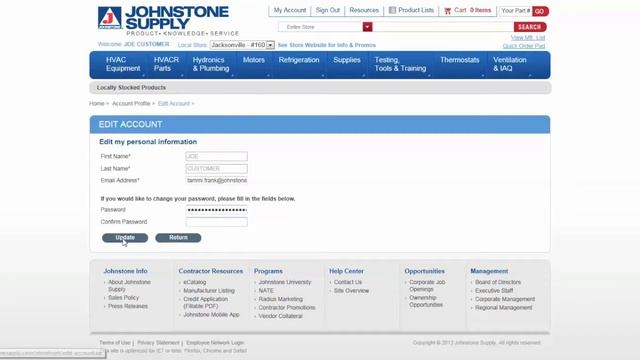
Task: Click the Return button
Action: pyautogui.click(x=178, y=238)
